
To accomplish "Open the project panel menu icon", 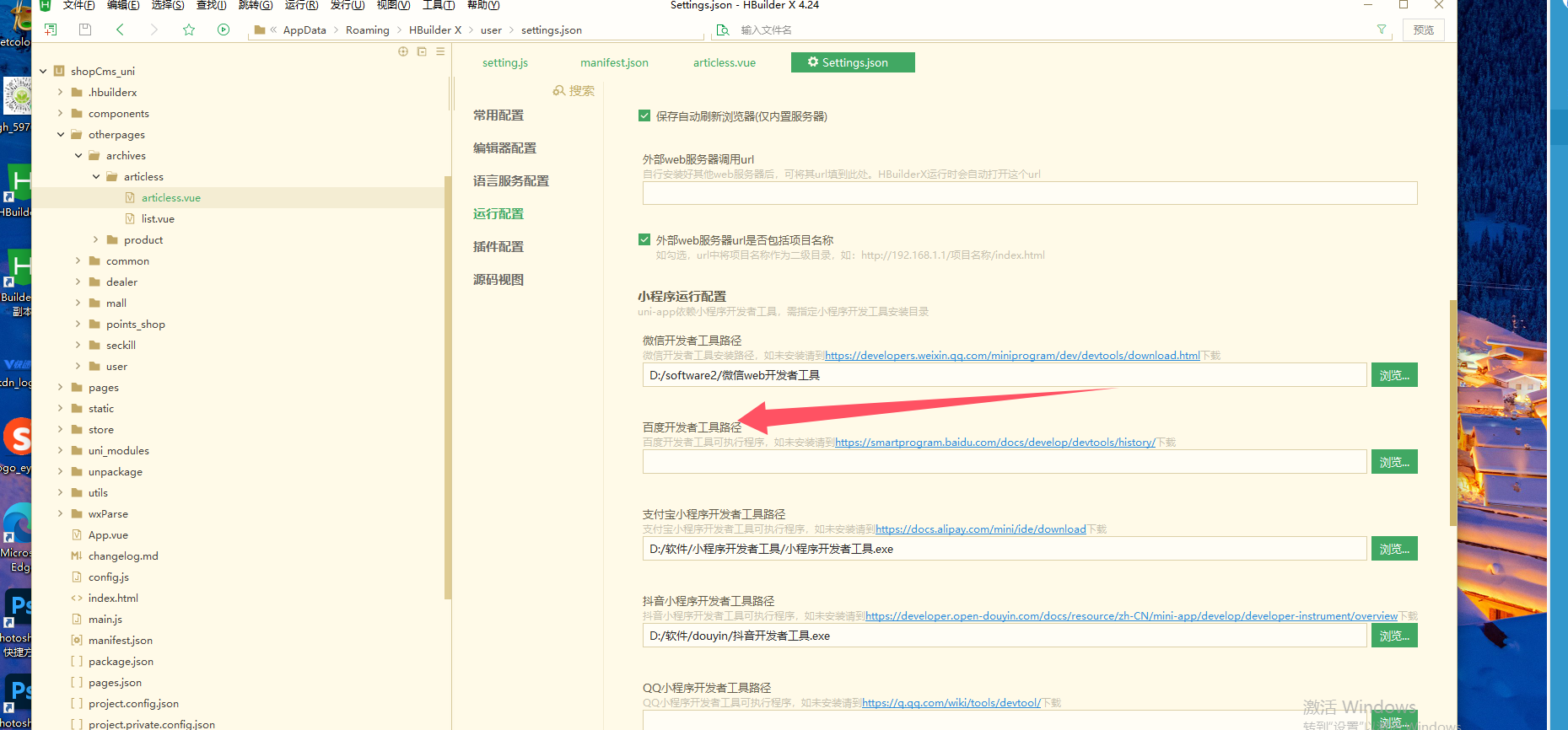I will pyautogui.click(x=440, y=51).
